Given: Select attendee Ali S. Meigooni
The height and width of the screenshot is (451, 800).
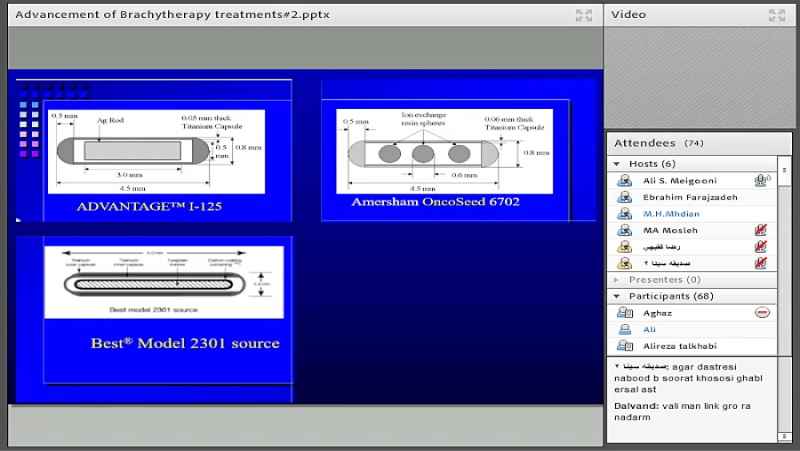Looking at the screenshot, I should coord(680,181).
